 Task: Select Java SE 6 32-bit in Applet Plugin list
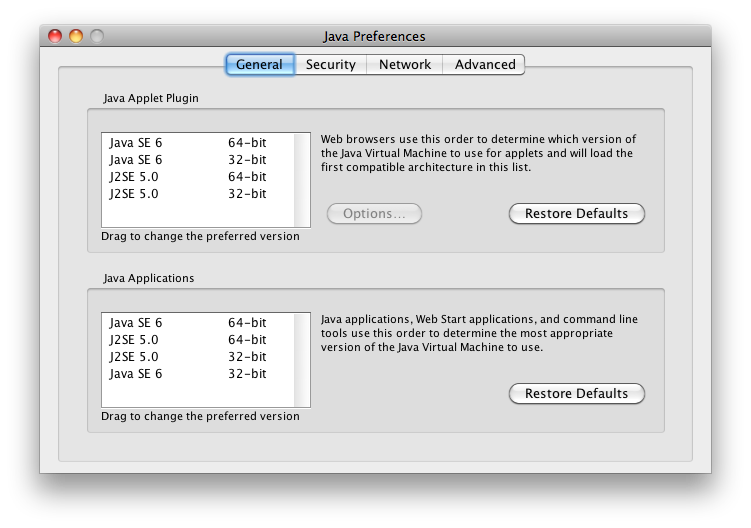click(x=198, y=160)
